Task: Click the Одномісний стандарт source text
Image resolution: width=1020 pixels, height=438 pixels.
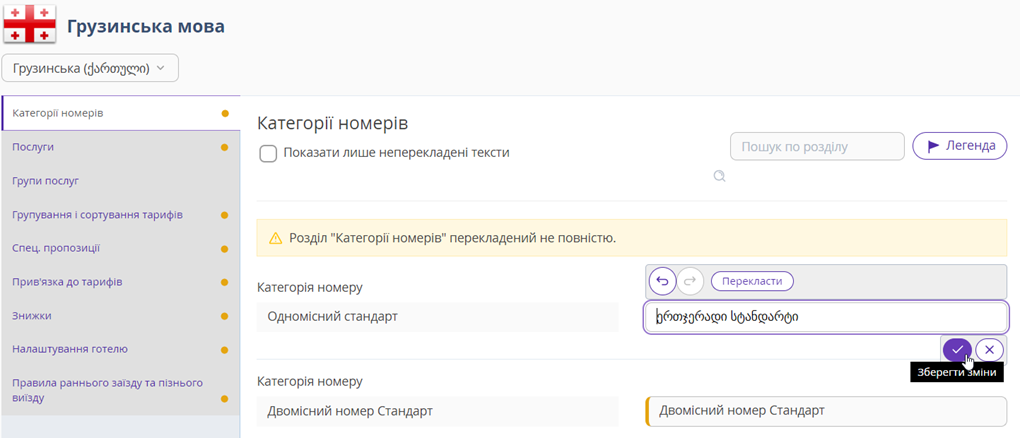Action: (332, 317)
